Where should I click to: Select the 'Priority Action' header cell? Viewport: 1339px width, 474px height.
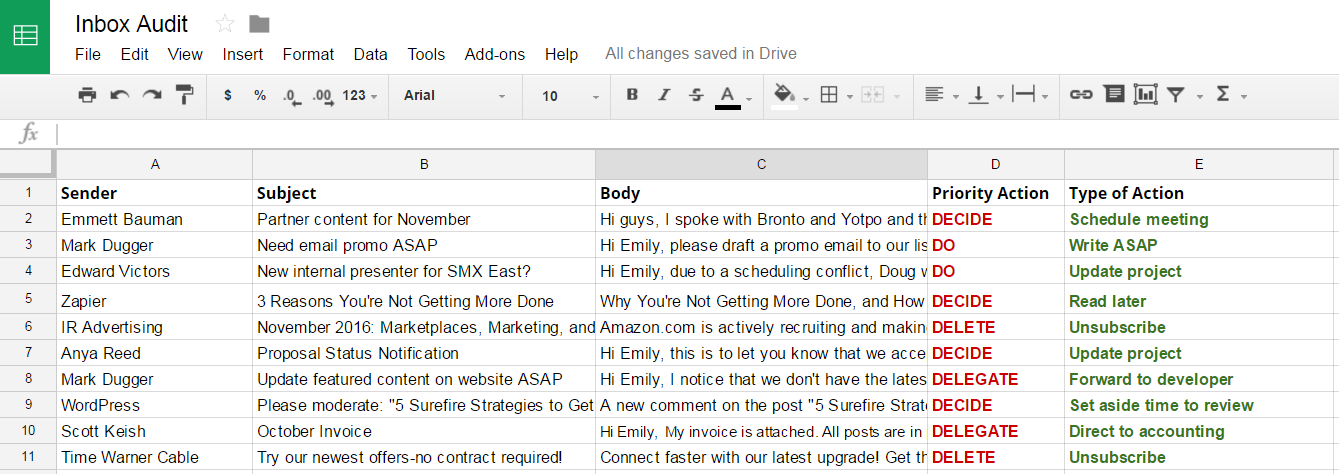pyautogui.click(x=996, y=193)
